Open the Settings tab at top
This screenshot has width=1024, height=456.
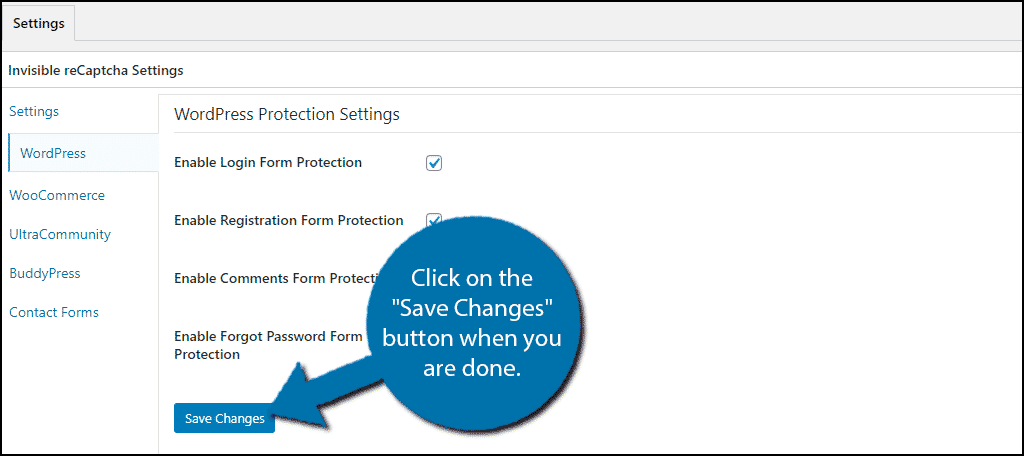[x=39, y=24]
